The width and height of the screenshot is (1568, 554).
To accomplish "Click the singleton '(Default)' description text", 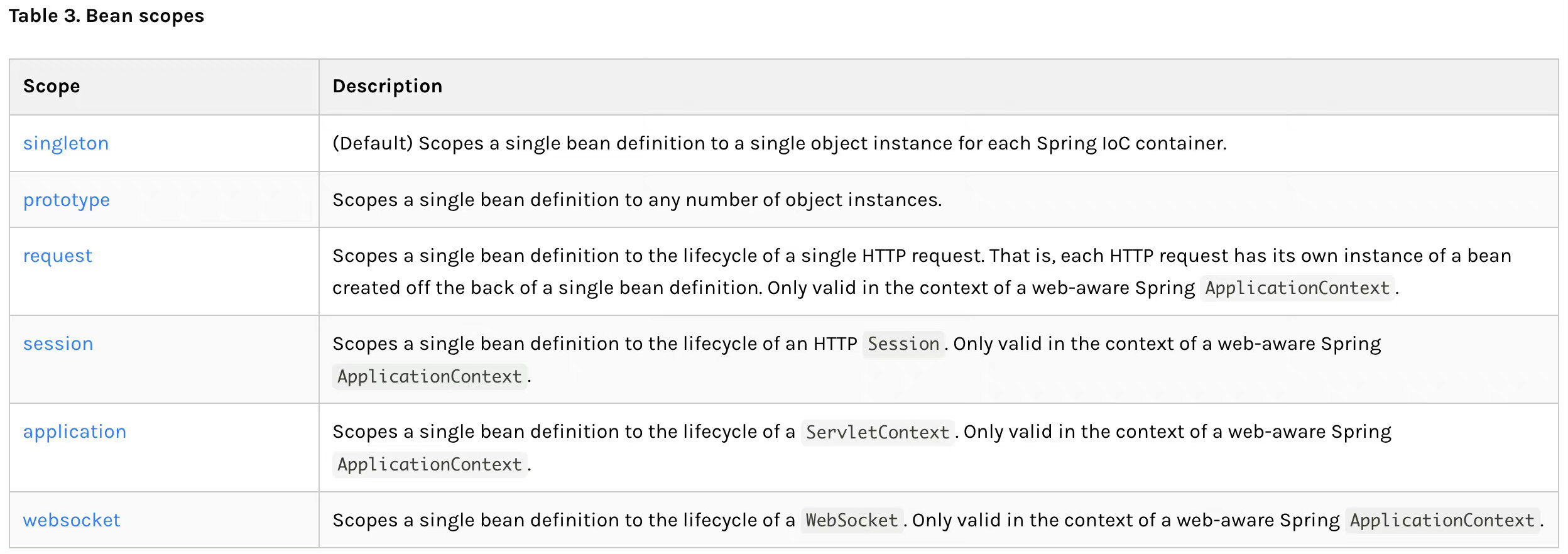I will tap(779, 143).
